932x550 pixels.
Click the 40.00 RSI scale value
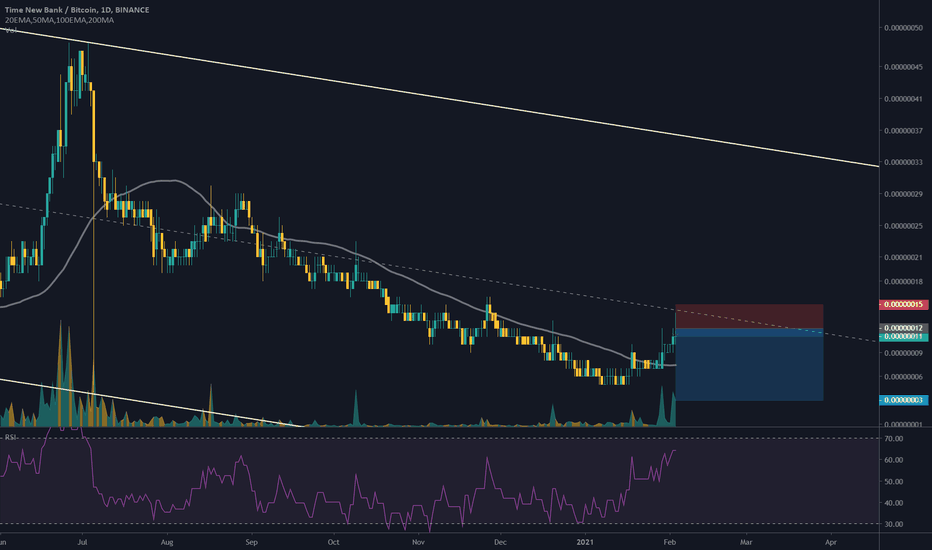(x=894, y=503)
